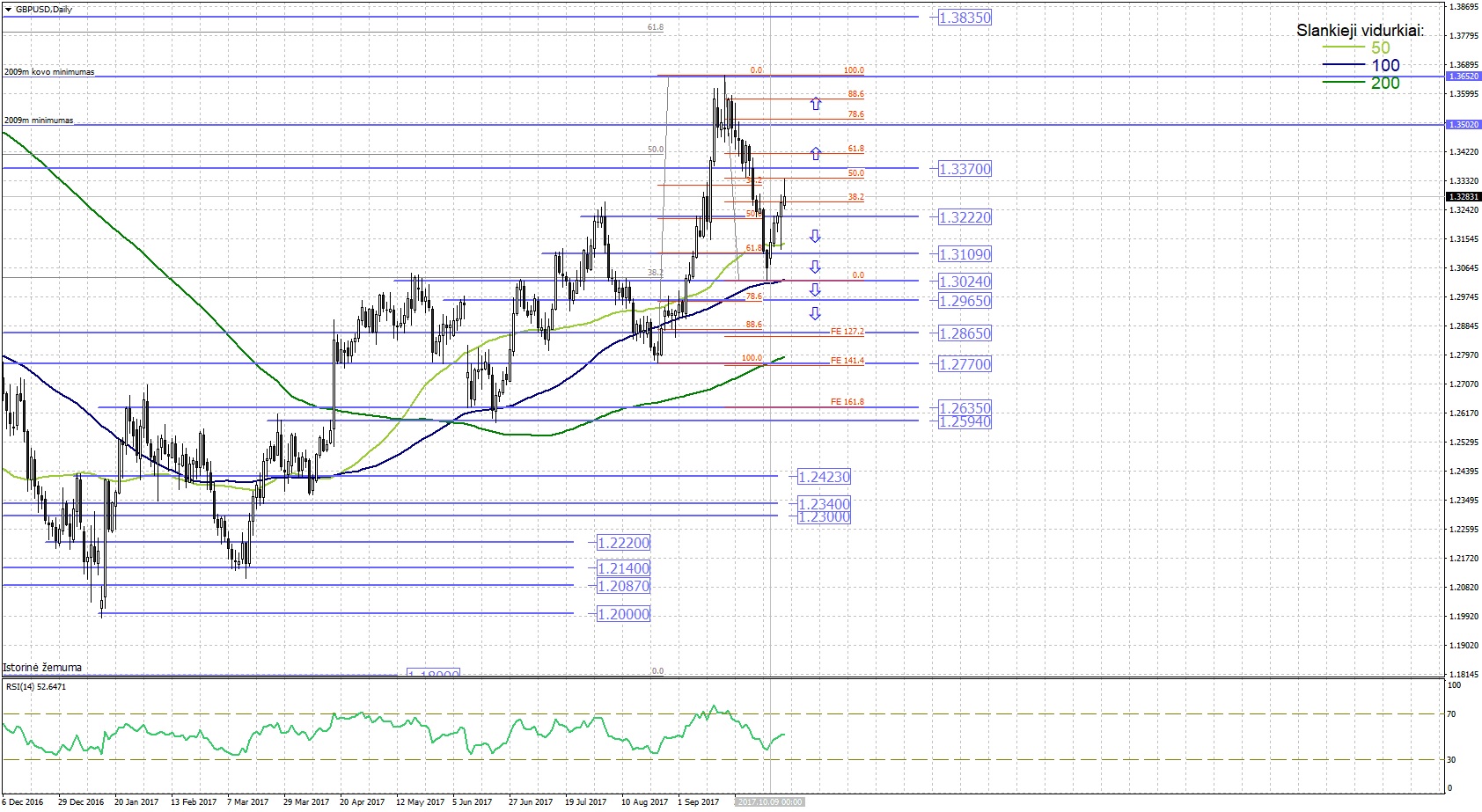This screenshot has width=1482, height=812.
Task: Click the FE 127.2 Fibonacci expansion label
Action: (847, 332)
